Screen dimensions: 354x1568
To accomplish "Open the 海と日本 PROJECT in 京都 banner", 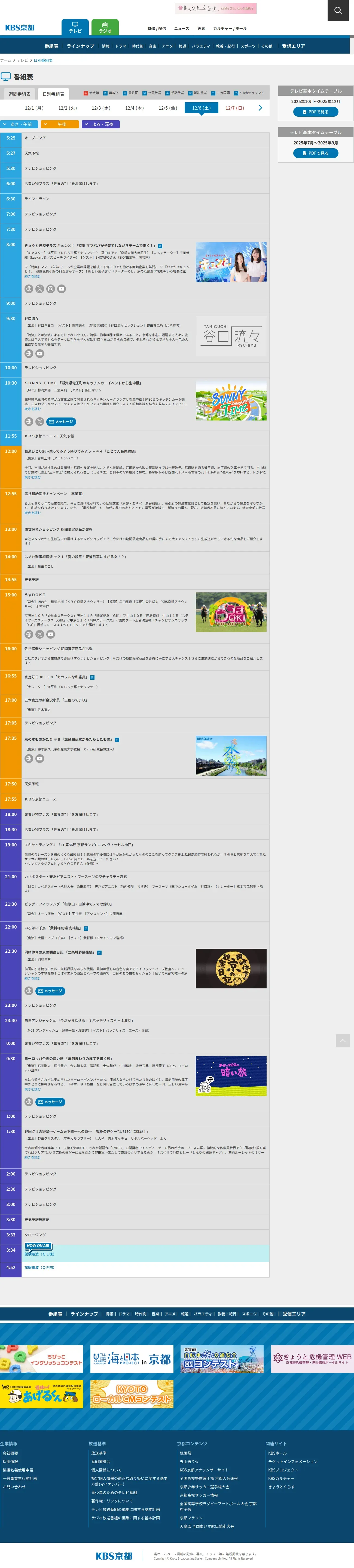I will point(132,1359).
